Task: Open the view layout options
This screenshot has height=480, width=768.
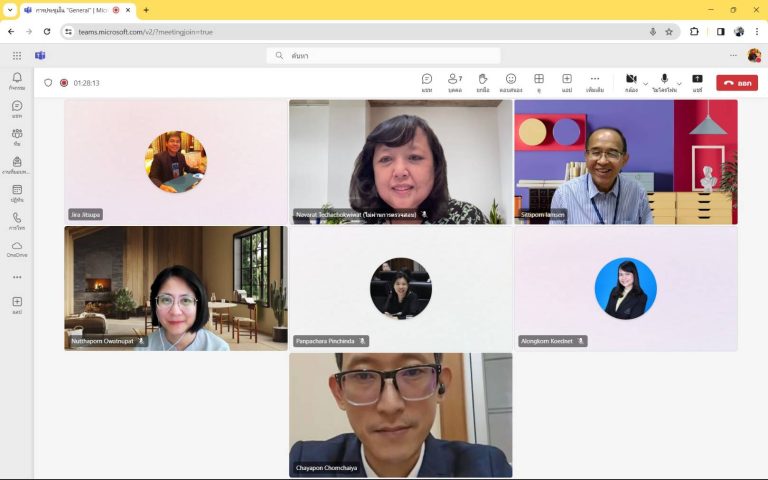Action: [x=538, y=81]
